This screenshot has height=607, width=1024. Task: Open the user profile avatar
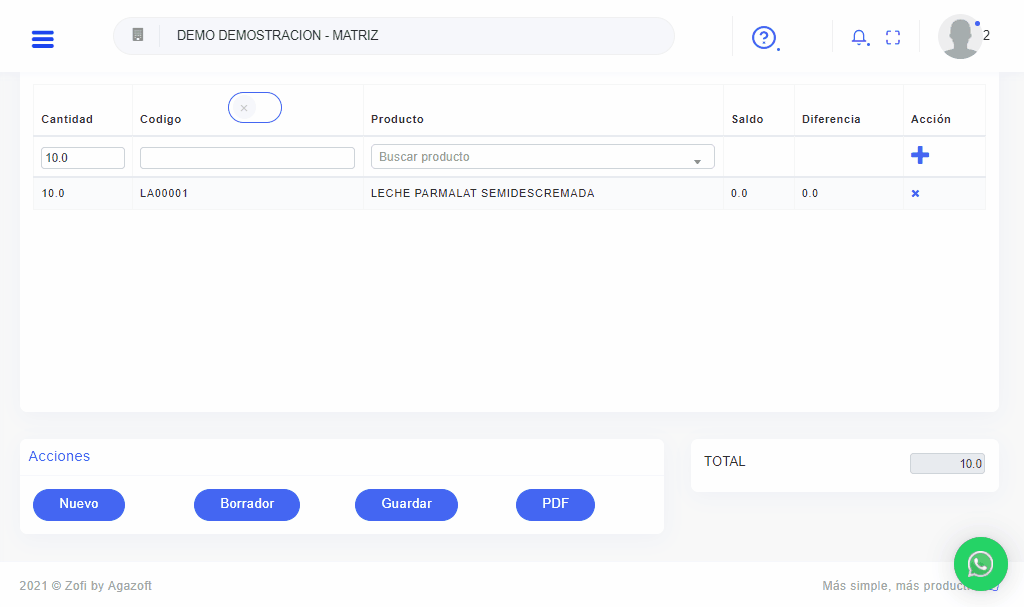point(960,37)
